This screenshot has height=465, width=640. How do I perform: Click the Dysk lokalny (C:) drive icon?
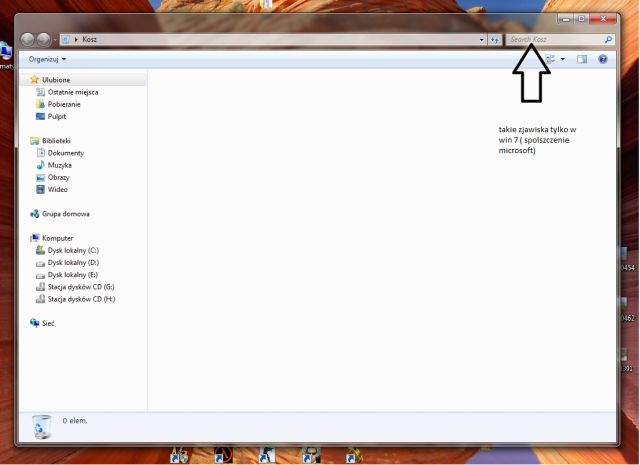pyautogui.click(x=40, y=250)
